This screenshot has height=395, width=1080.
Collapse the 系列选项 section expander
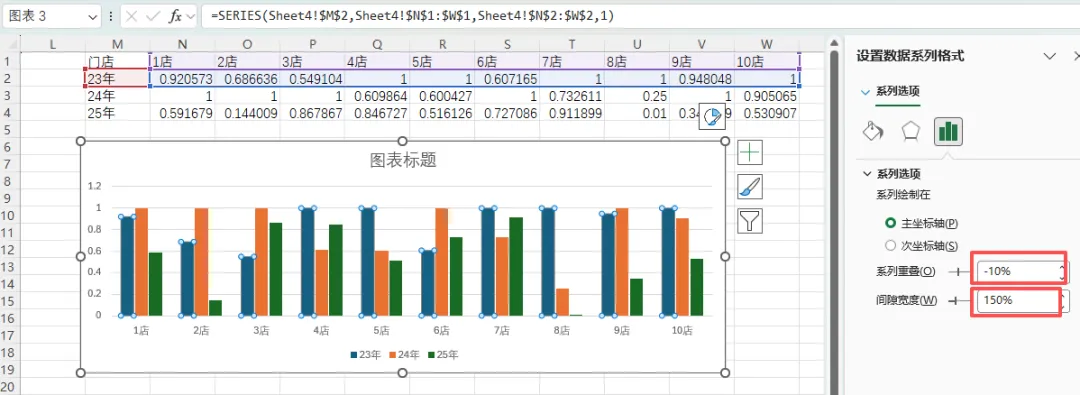pos(866,174)
